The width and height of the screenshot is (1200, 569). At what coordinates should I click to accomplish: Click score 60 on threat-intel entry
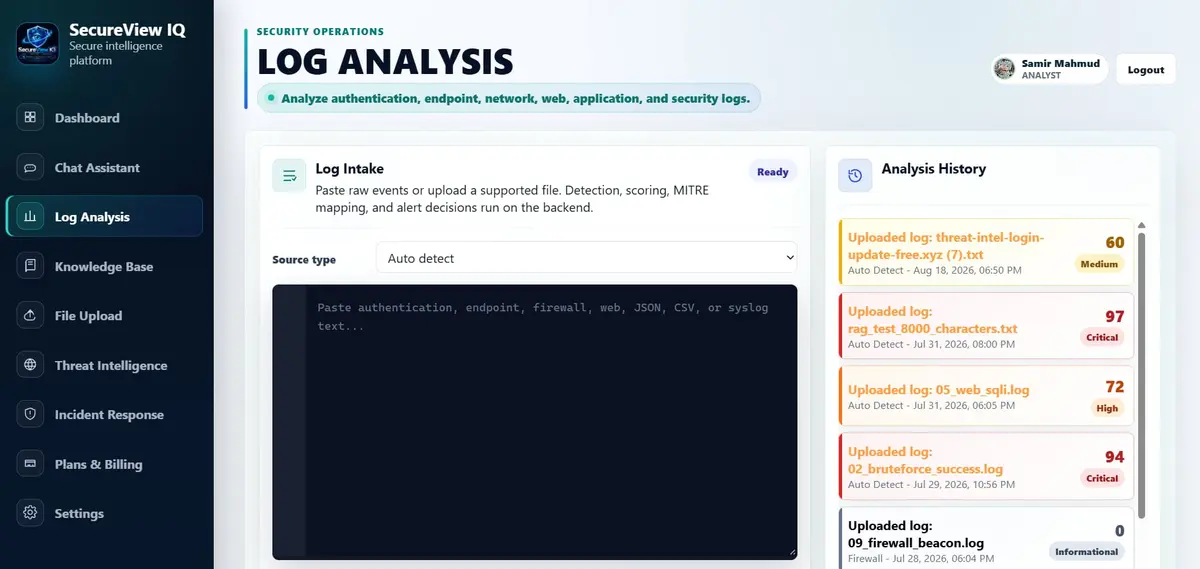pyautogui.click(x=1115, y=242)
